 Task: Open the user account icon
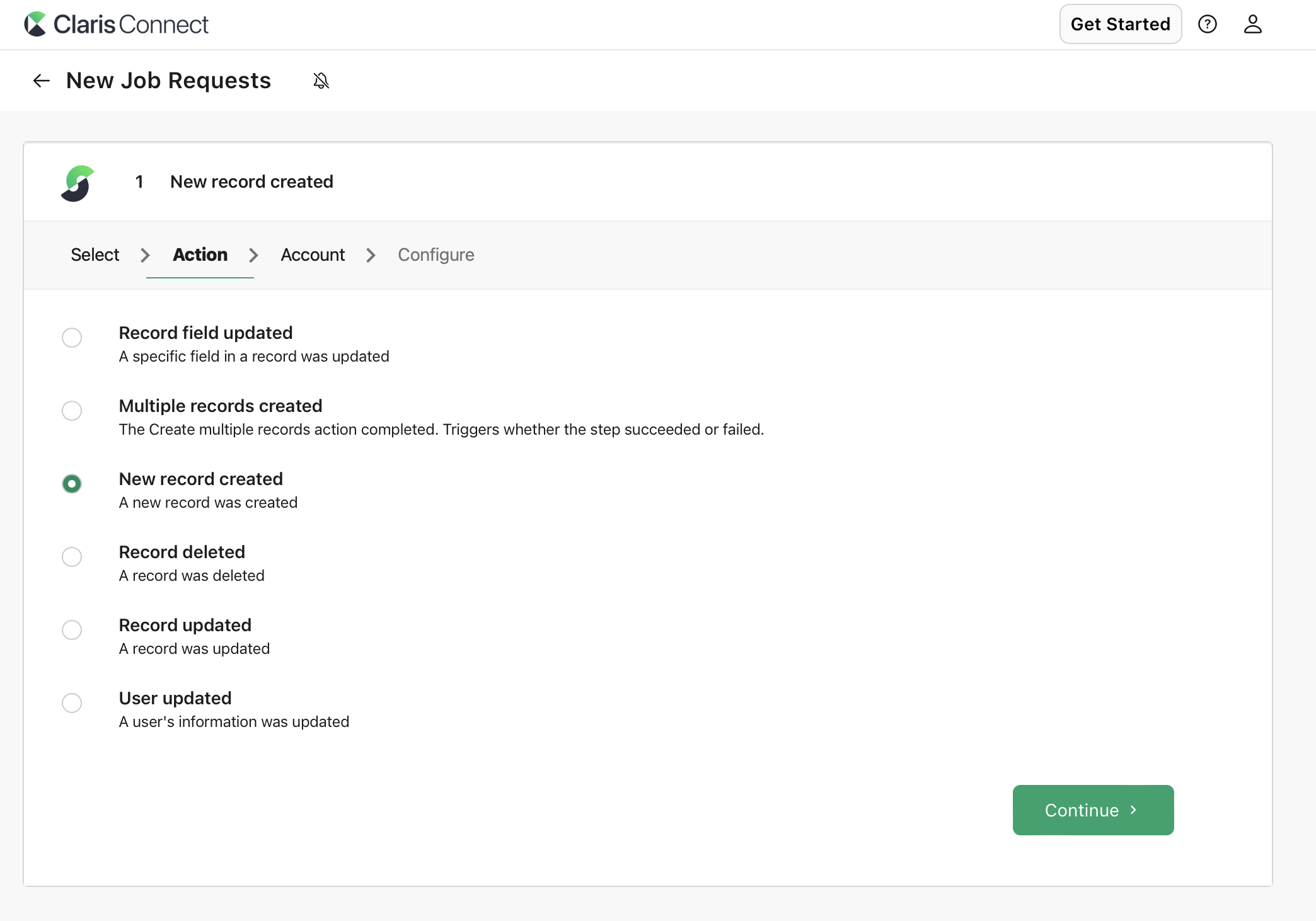pyautogui.click(x=1253, y=24)
